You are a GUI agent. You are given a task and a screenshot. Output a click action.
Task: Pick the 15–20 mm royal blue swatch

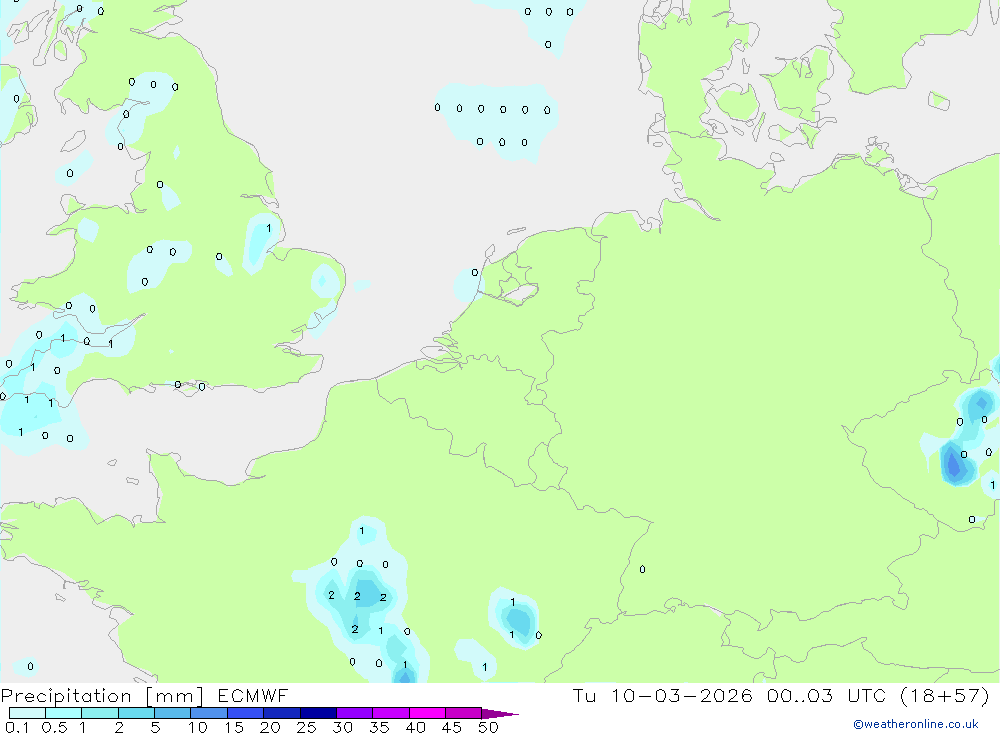click(246, 713)
